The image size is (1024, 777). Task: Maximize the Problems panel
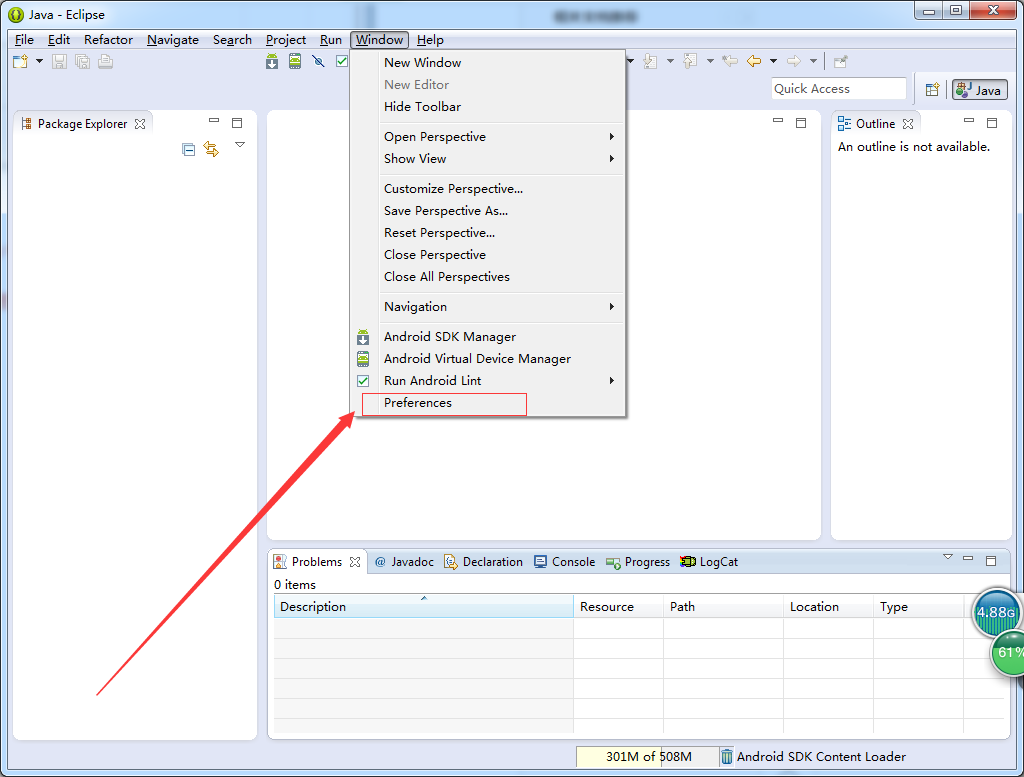coord(991,561)
